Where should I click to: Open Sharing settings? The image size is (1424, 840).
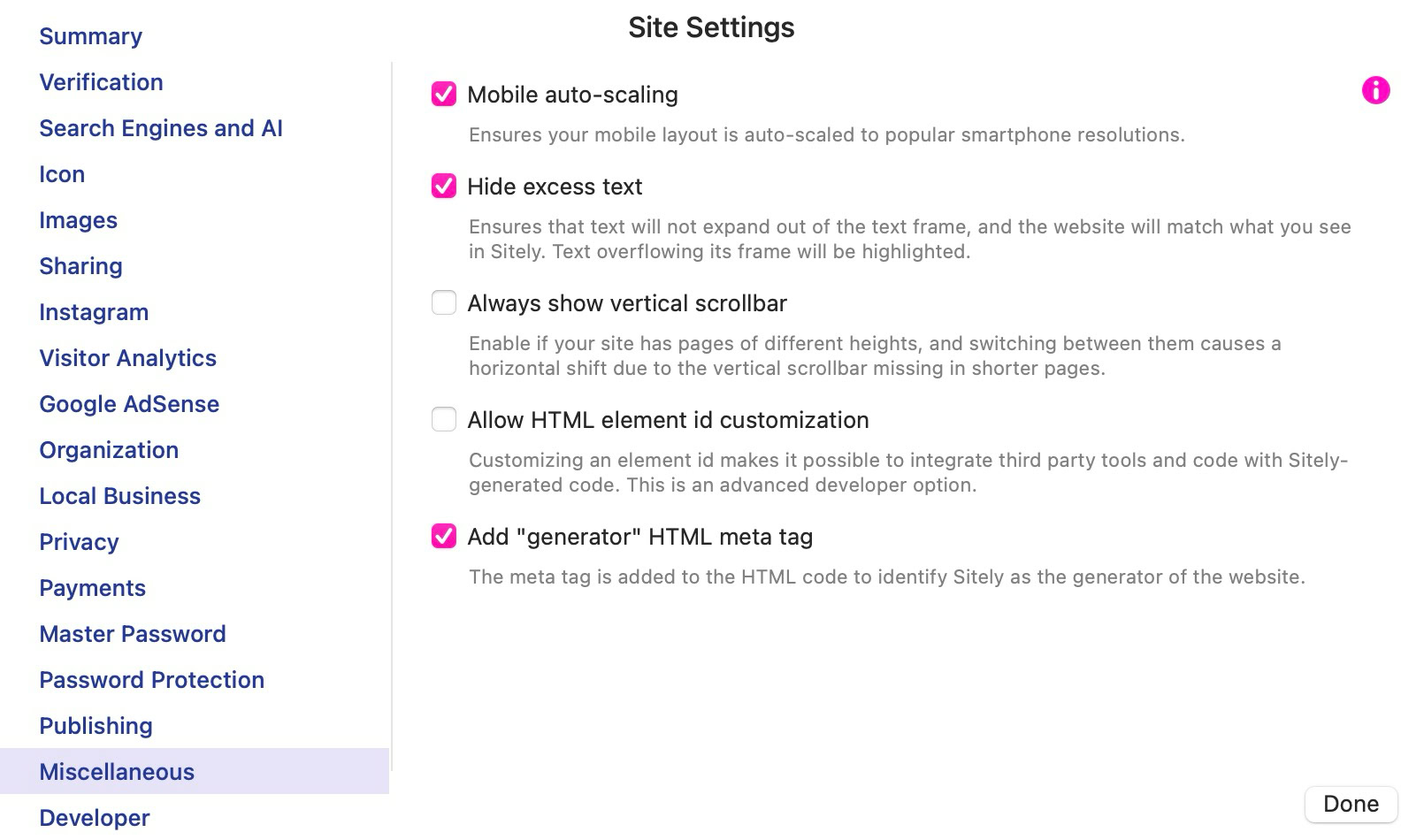click(80, 266)
